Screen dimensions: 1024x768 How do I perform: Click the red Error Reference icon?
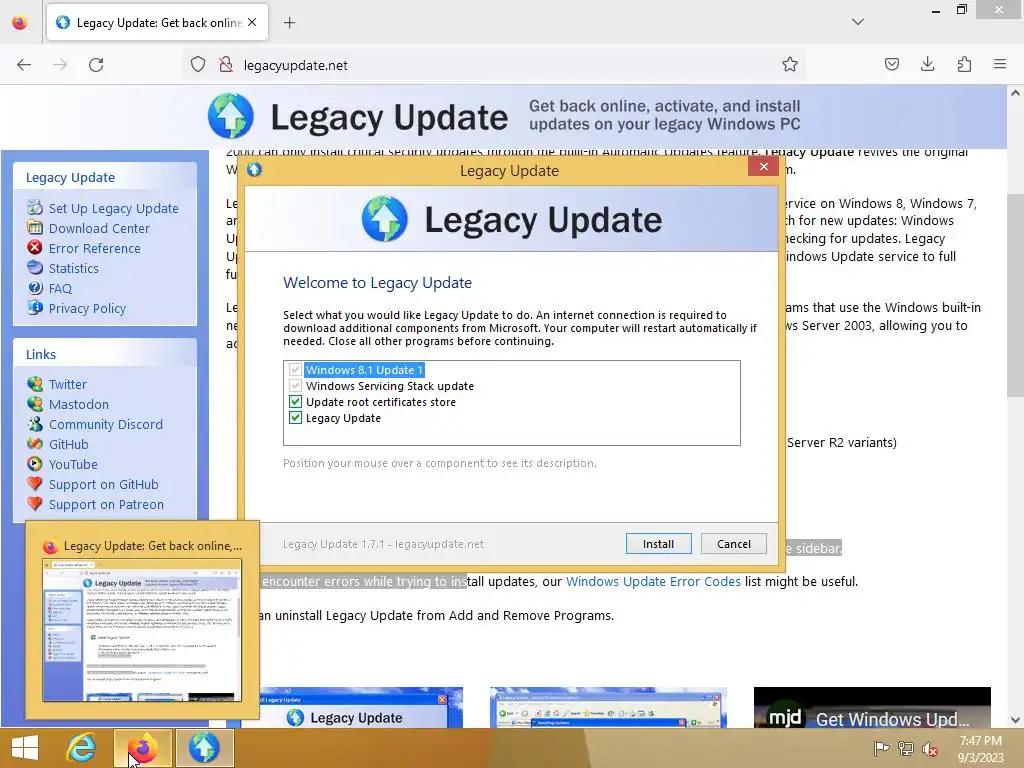(x=35, y=248)
